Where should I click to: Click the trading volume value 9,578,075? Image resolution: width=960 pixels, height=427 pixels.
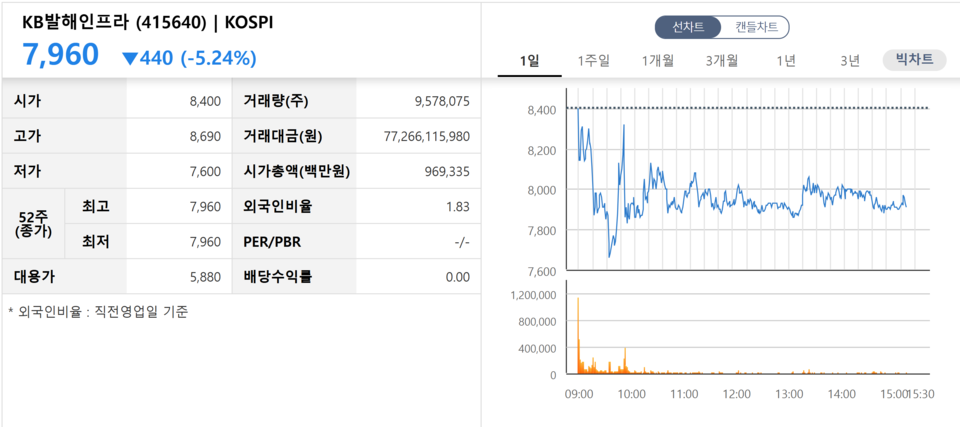[x=442, y=102]
